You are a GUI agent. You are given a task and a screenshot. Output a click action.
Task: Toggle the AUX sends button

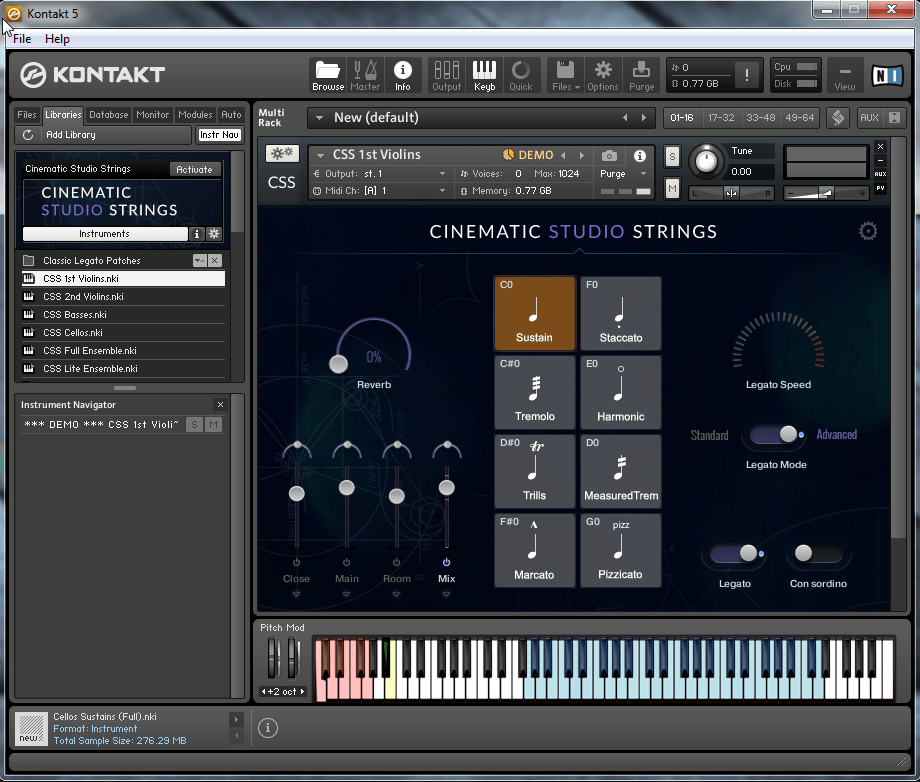pos(869,118)
